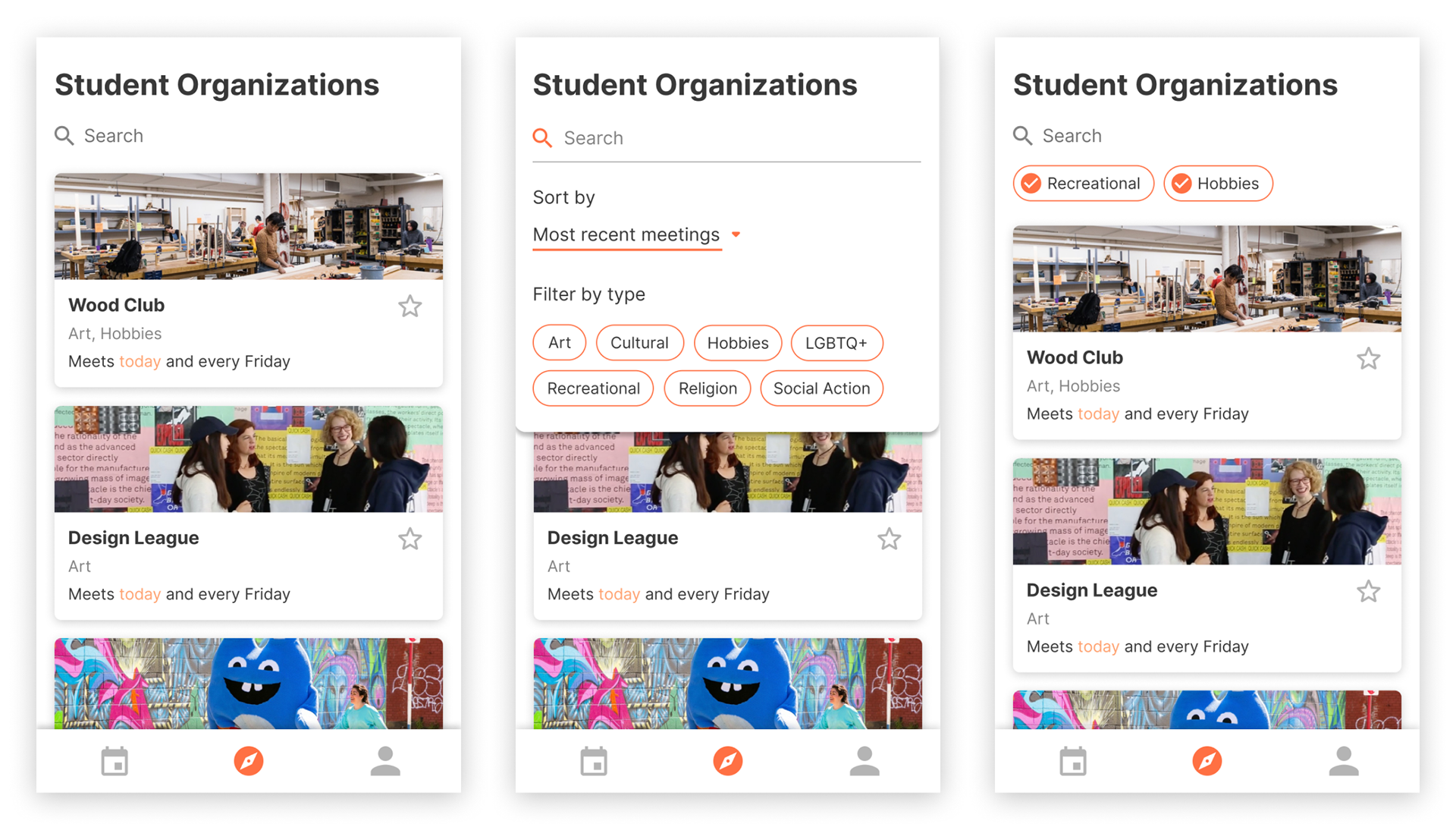Click the Search field in left screen
The image size is (1456, 830).
pyautogui.click(x=249, y=136)
